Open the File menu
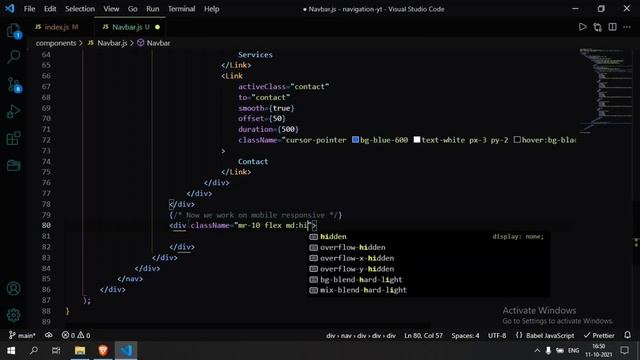 [x=29, y=9]
